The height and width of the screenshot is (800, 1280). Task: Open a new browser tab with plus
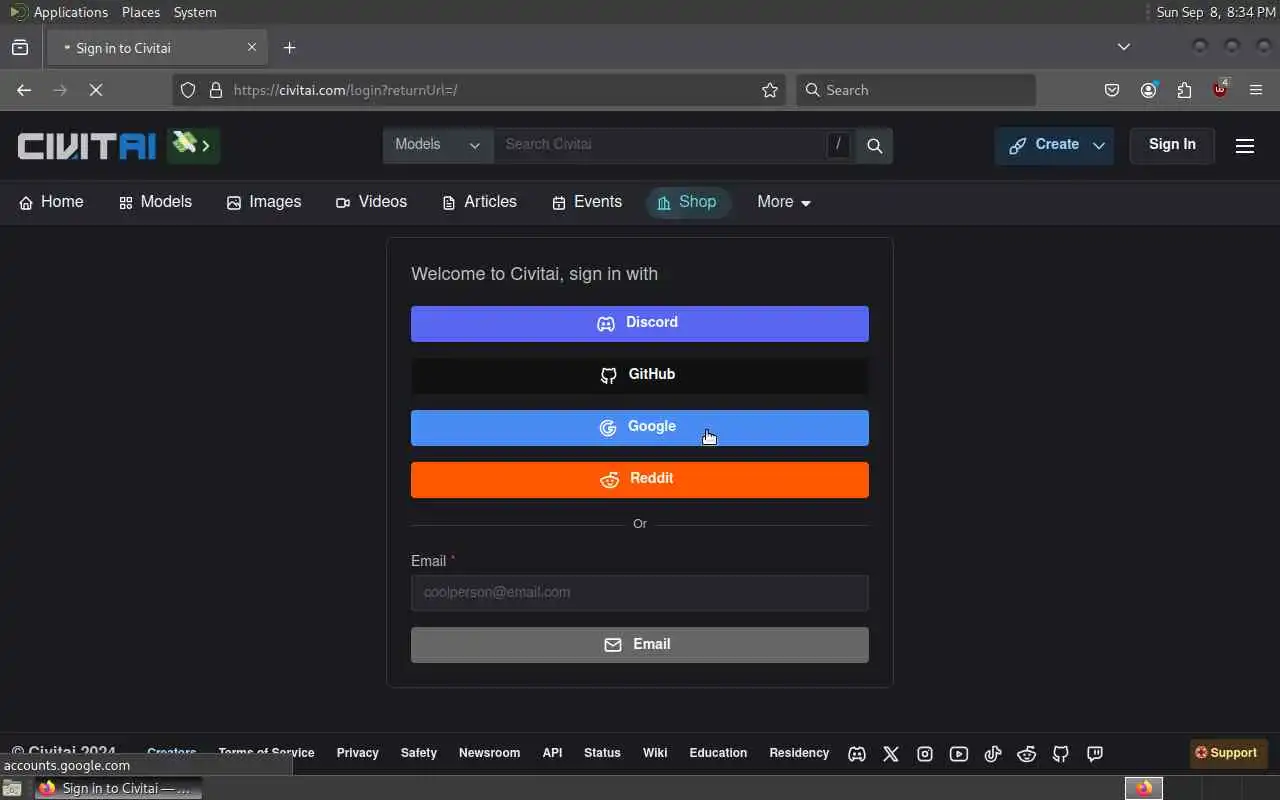(289, 48)
